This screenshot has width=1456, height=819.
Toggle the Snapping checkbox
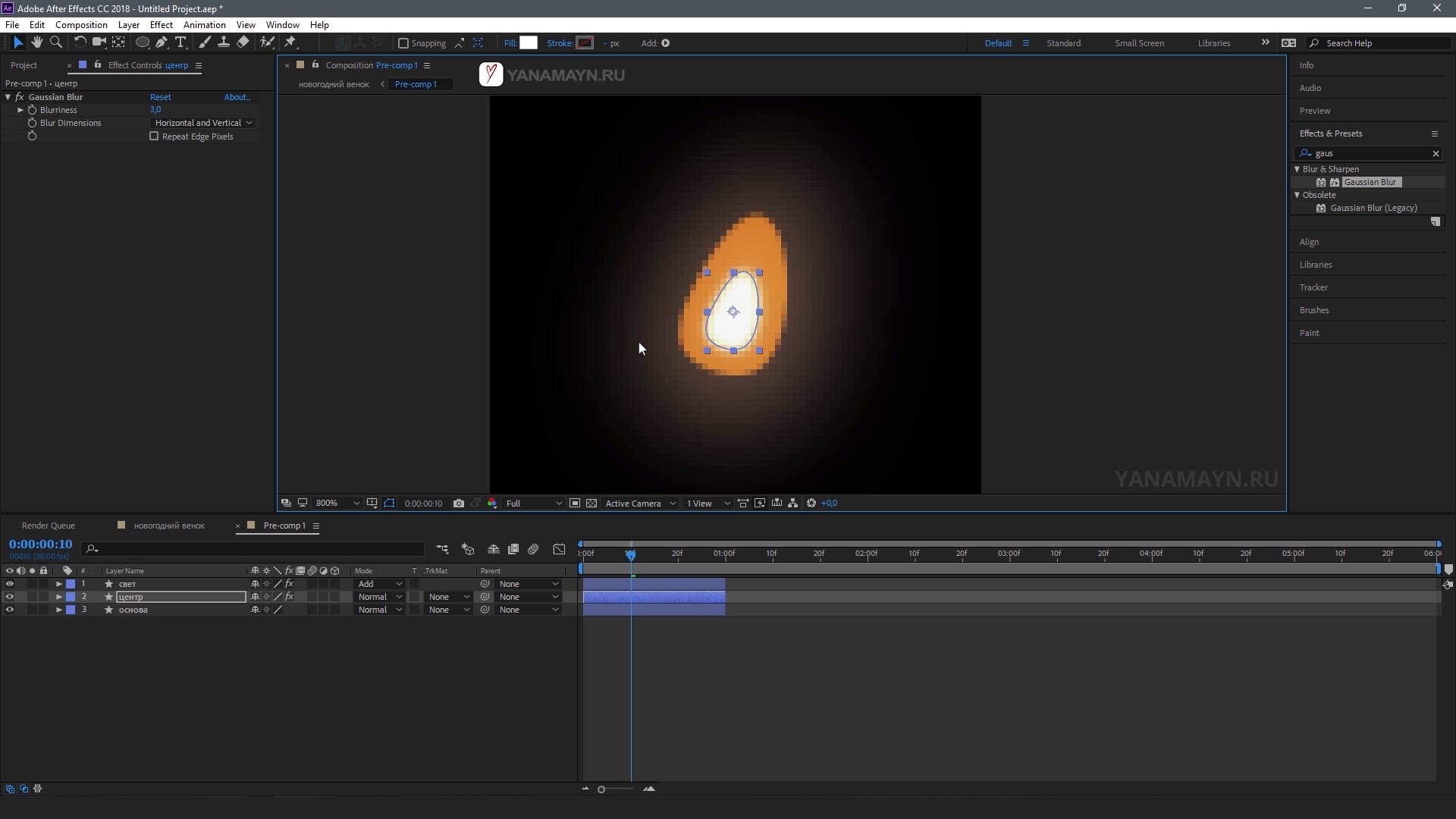(x=403, y=43)
